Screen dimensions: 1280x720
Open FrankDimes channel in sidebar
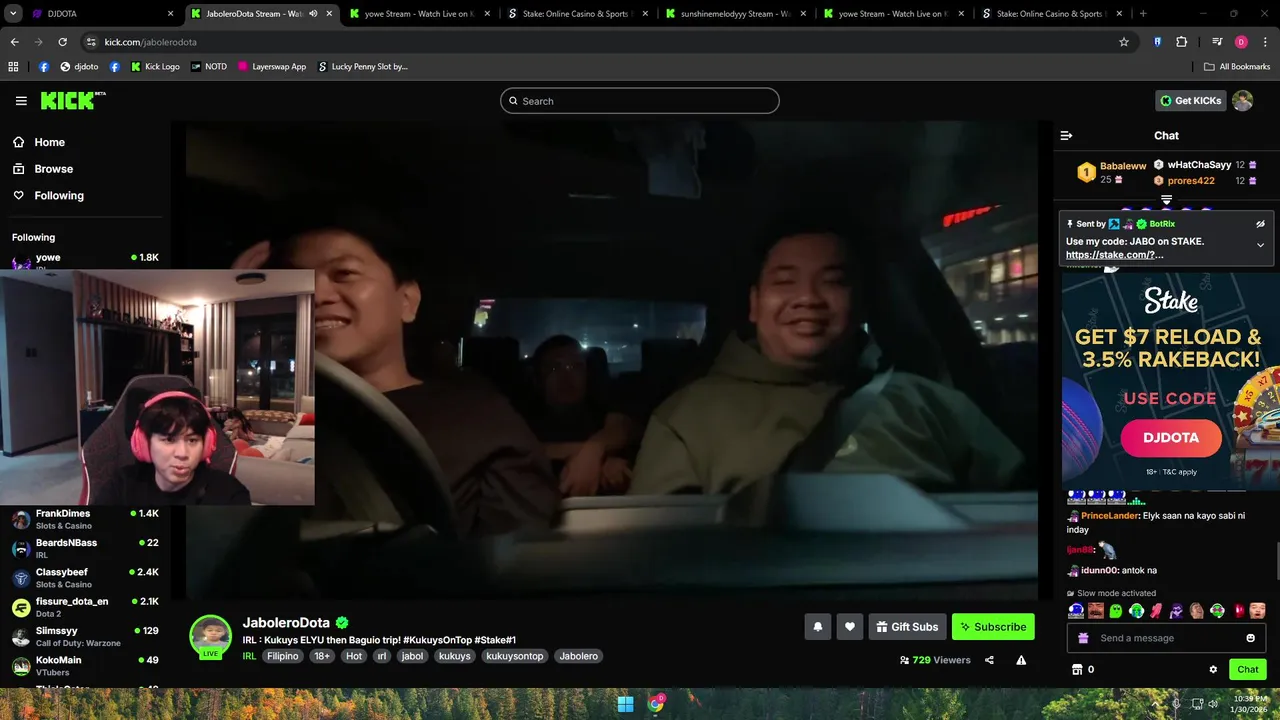pyautogui.click(x=85, y=519)
